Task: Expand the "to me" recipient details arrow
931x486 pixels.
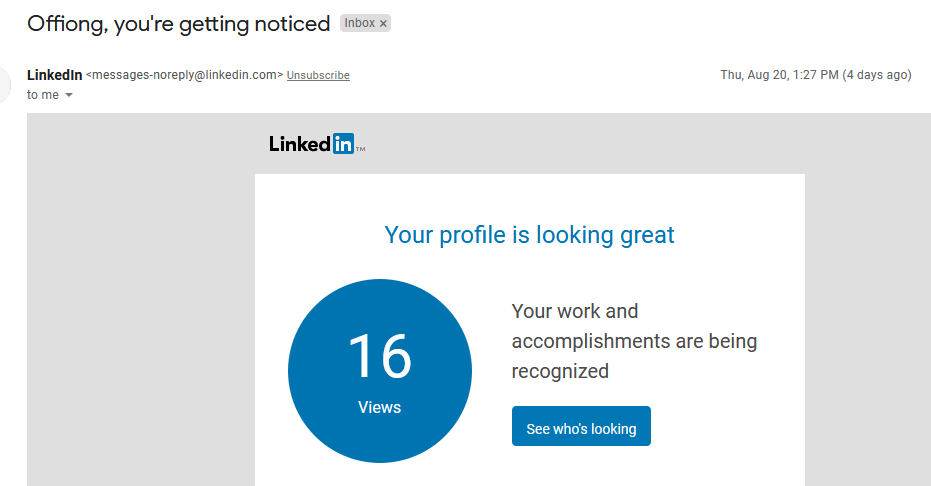Action: [x=69, y=95]
